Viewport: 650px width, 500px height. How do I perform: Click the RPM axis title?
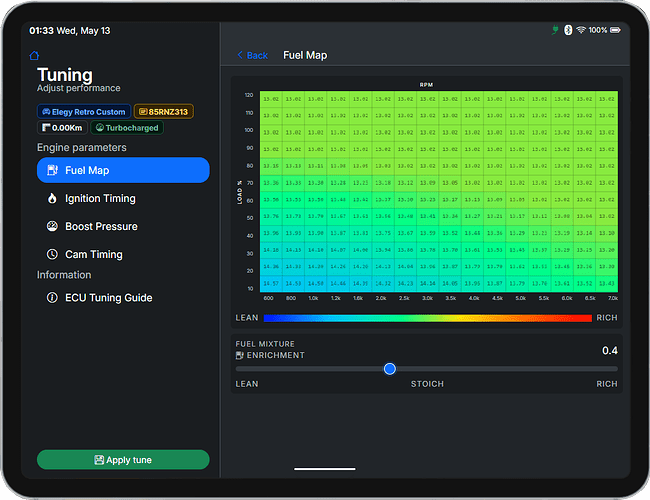(x=426, y=85)
